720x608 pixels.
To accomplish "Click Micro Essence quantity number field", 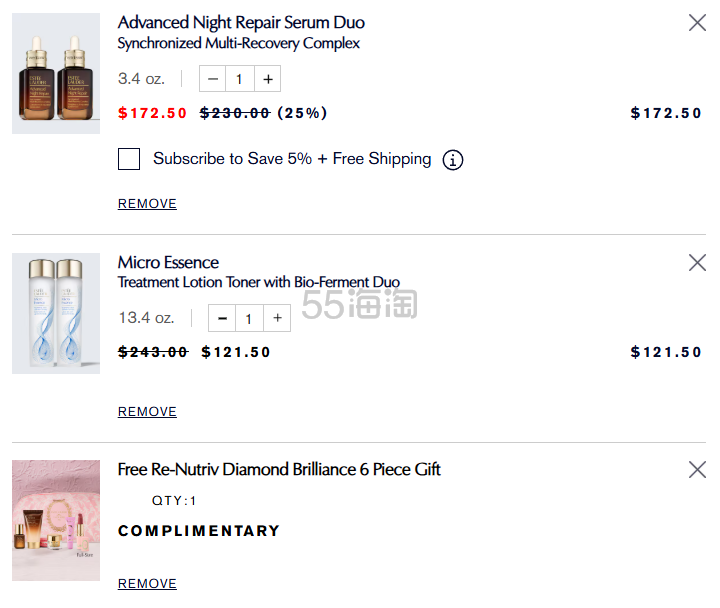I will click(x=249, y=319).
